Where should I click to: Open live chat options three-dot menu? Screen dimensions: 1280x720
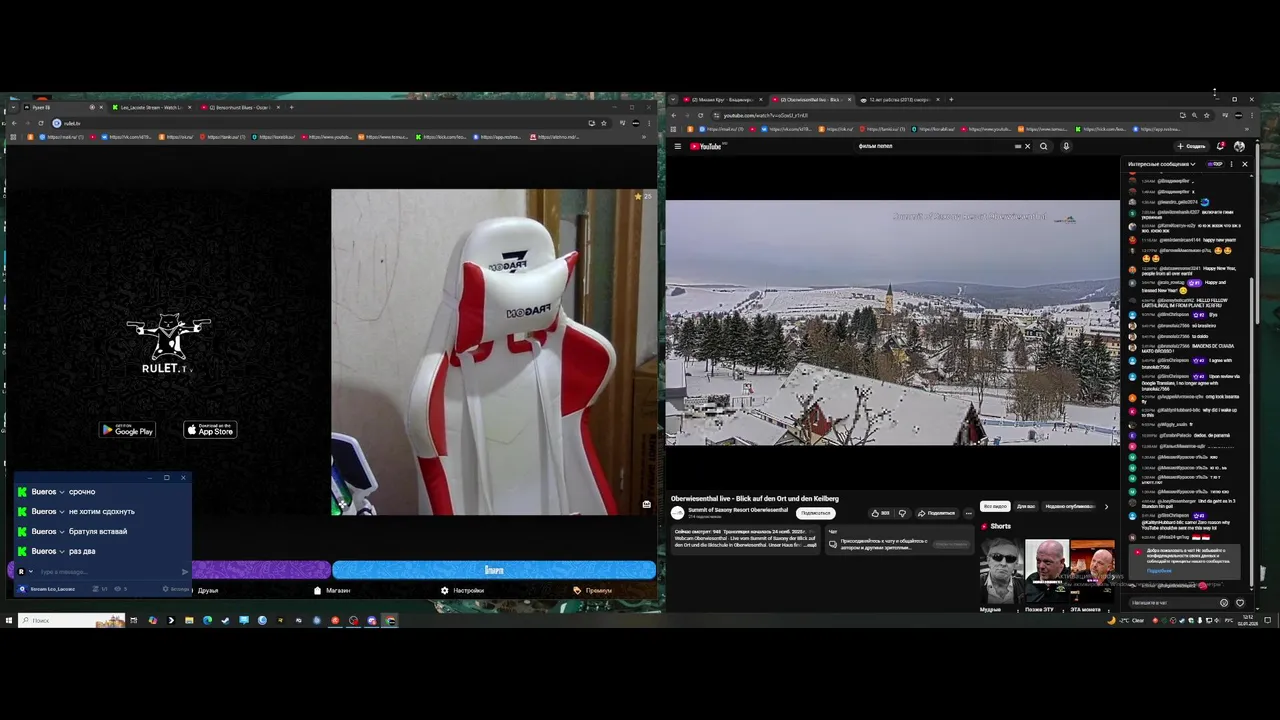[1231, 164]
